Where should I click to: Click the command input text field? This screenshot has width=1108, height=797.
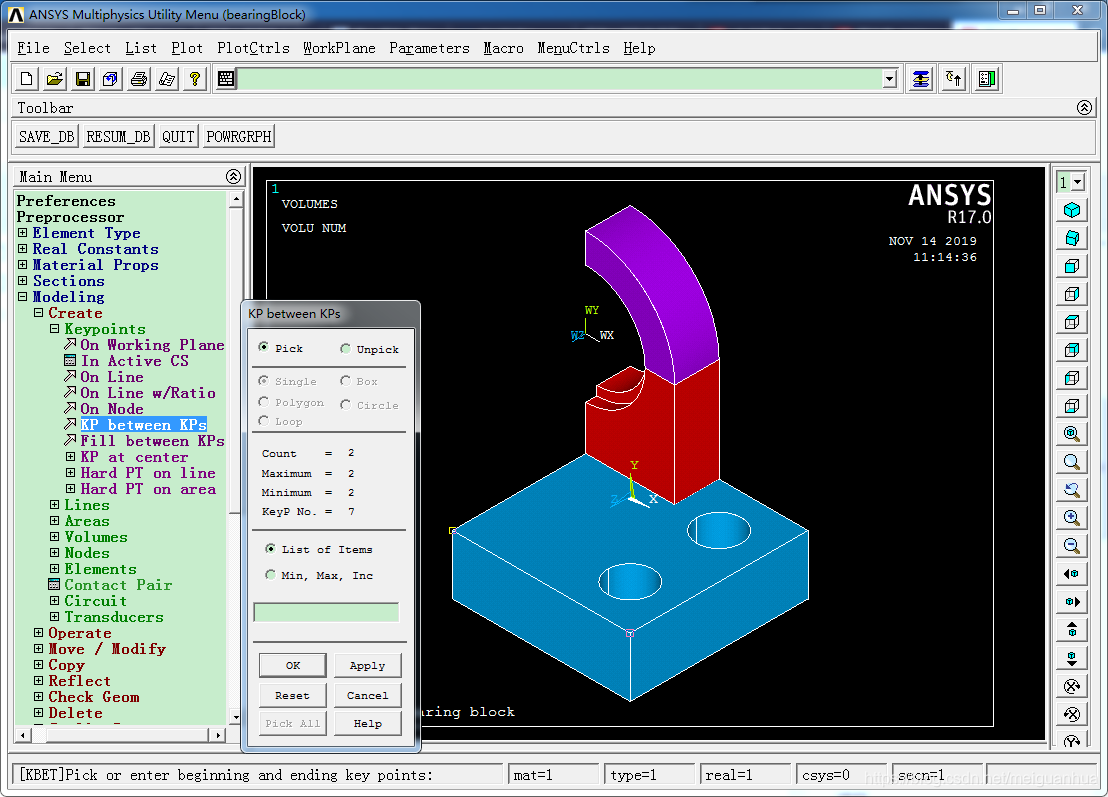pos(560,79)
